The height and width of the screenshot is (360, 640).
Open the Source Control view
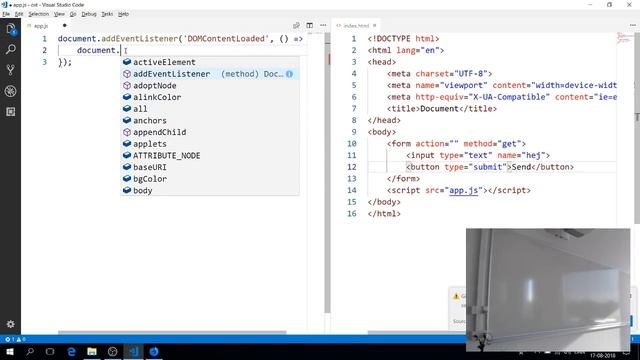pyautogui.click(x=11, y=70)
